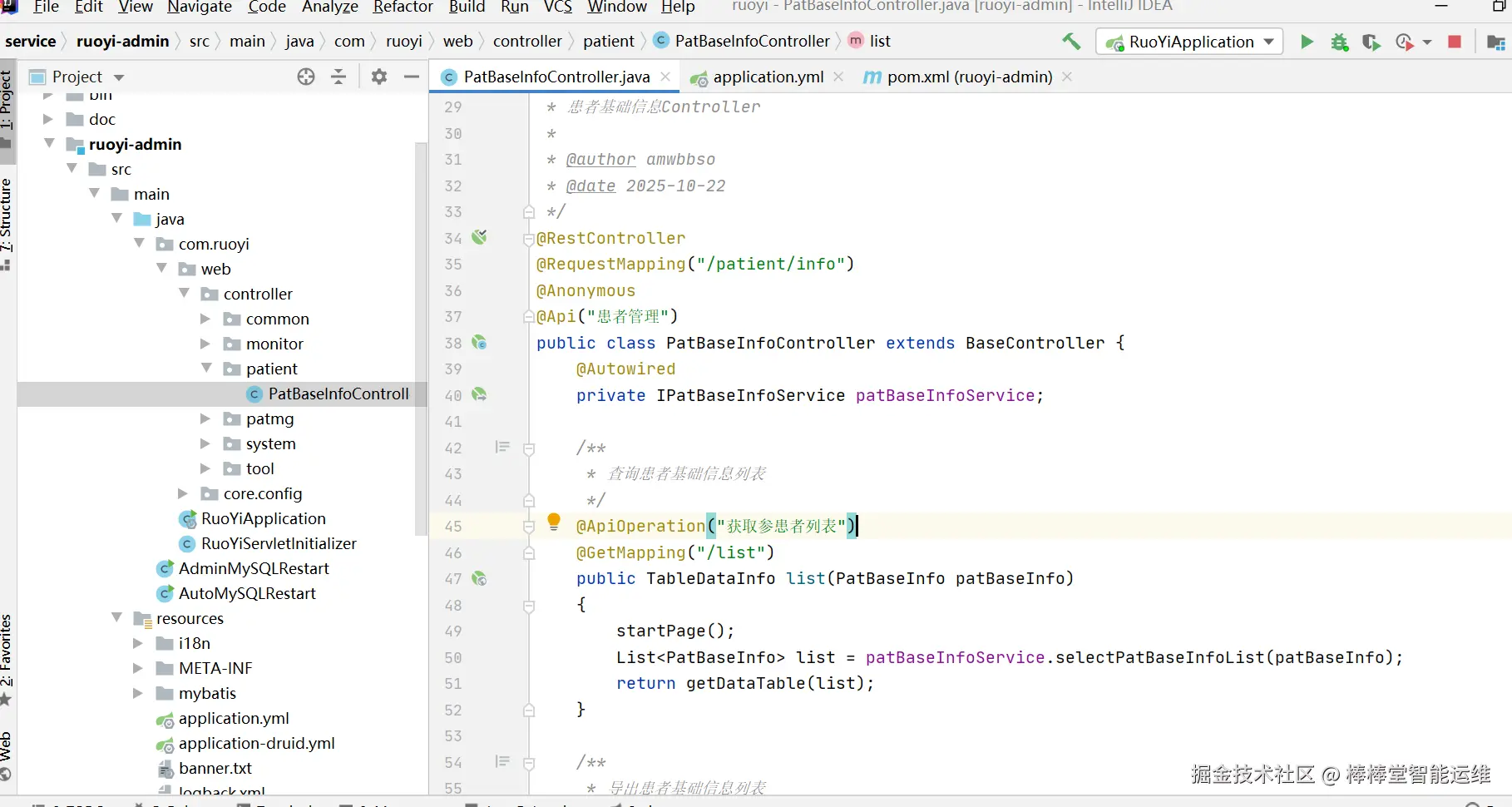Click the @author tag in the Javadoc
The height and width of the screenshot is (807, 1512).
600,159
